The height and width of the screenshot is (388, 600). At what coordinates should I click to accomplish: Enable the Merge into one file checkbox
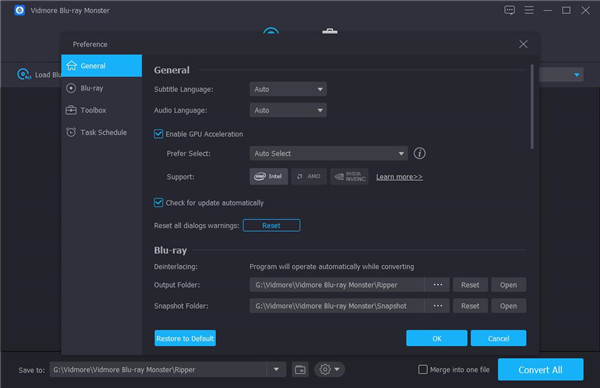click(x=423, y=369)
